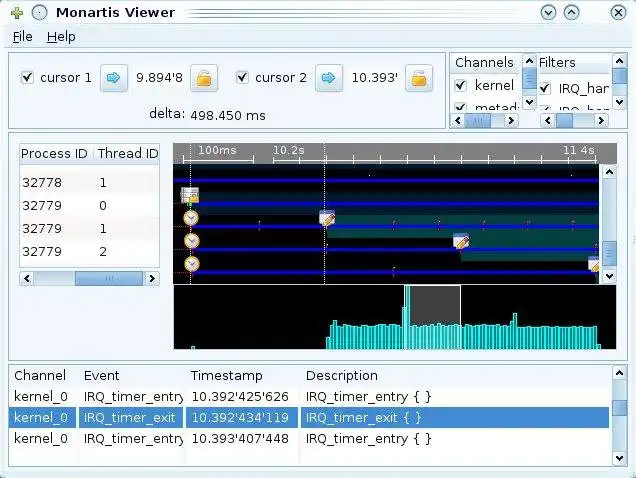Select process row 32778 thread 1
Screen dimensions: 636x478
90,183
